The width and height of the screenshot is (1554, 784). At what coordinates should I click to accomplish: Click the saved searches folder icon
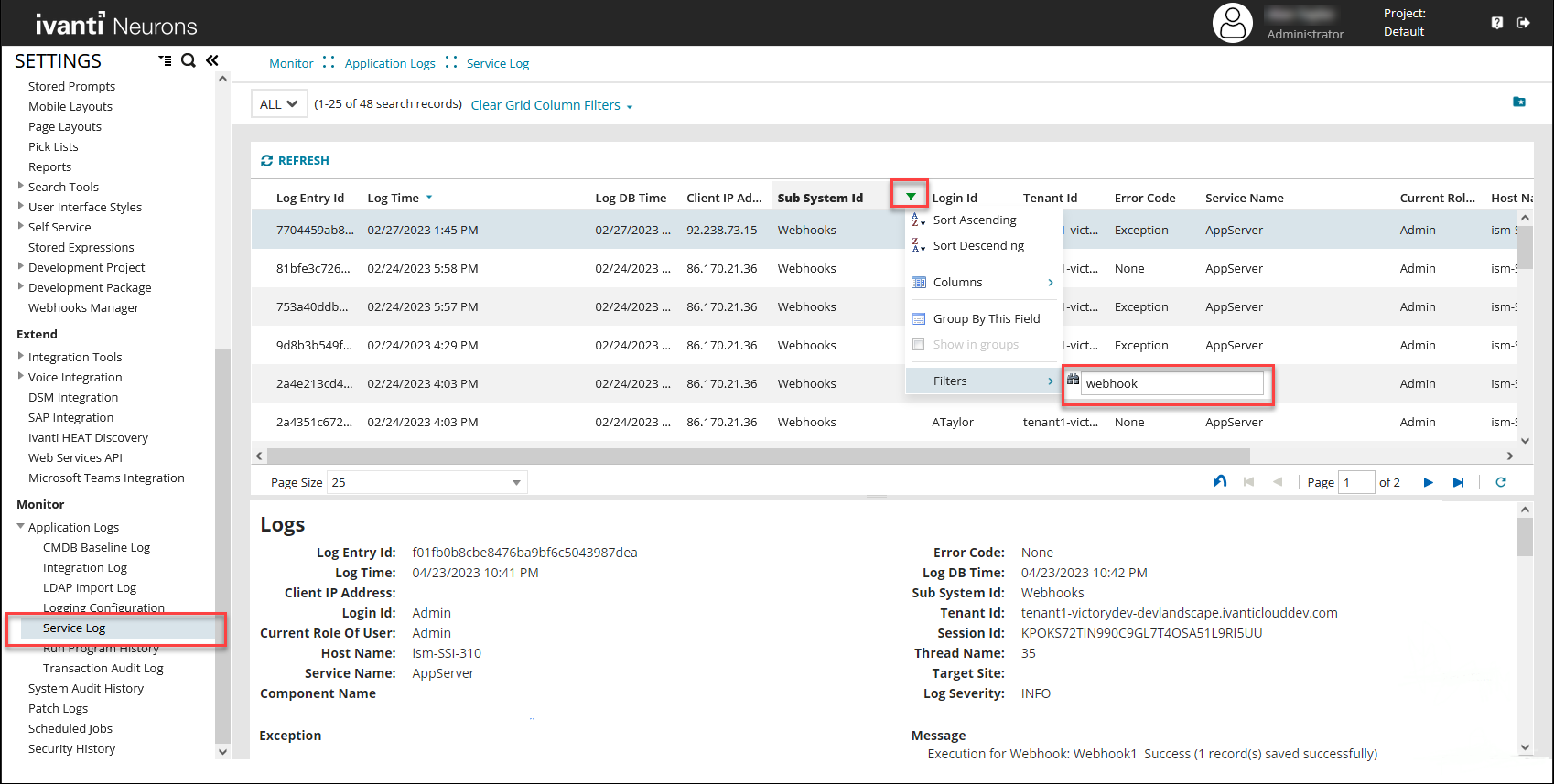[1519, 102]
